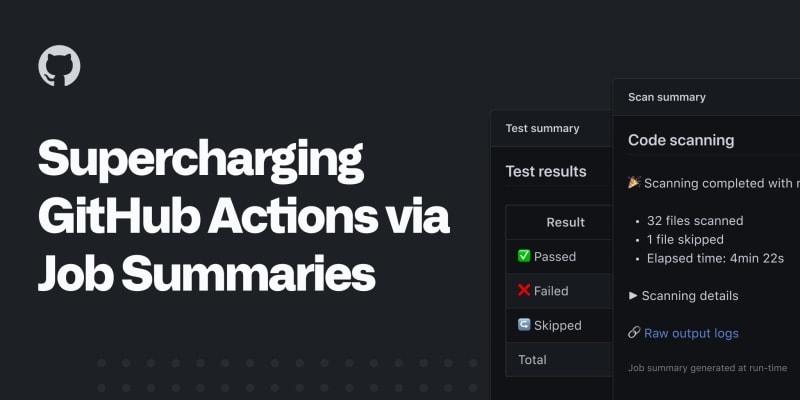This screenshot has width=800, height=400.
Task: Click the red Failed cross icon
Action: [524, 291]
